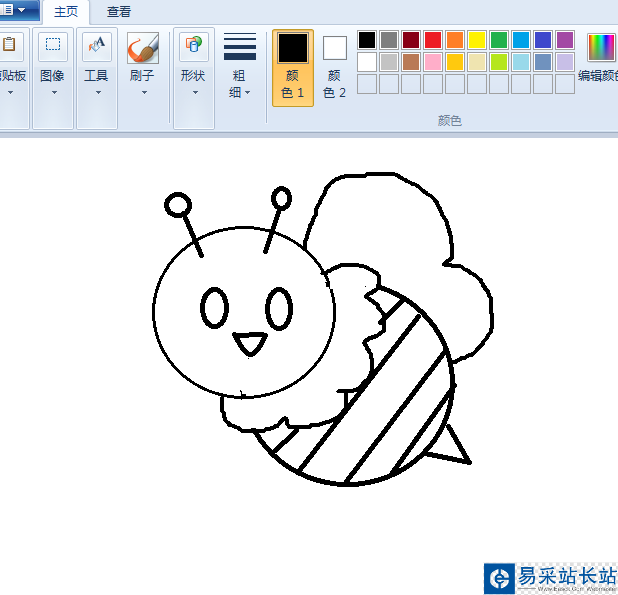Image resolution: width=618 pixels, height=595 pixels.
Task: Click inside the bee's stinger triangle
Action: coord(451,447)
